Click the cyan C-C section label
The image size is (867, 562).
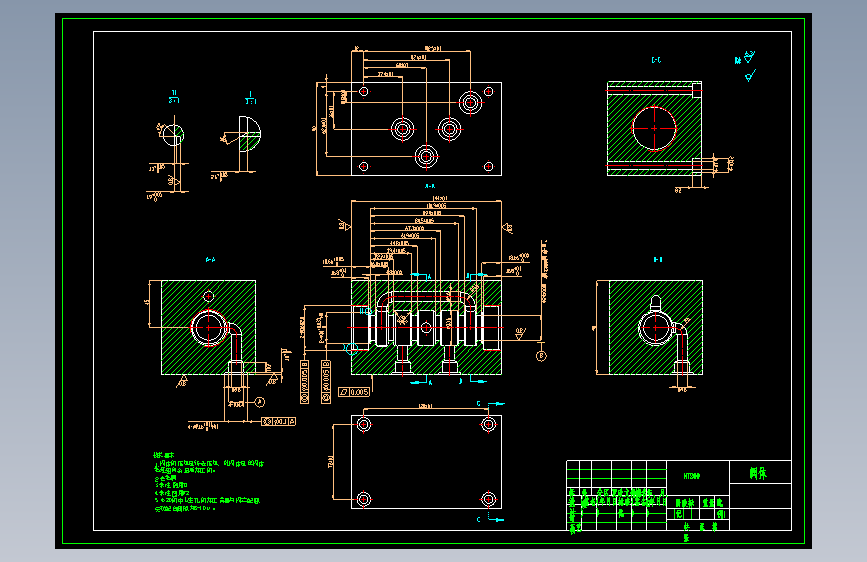tap(656, 60)
